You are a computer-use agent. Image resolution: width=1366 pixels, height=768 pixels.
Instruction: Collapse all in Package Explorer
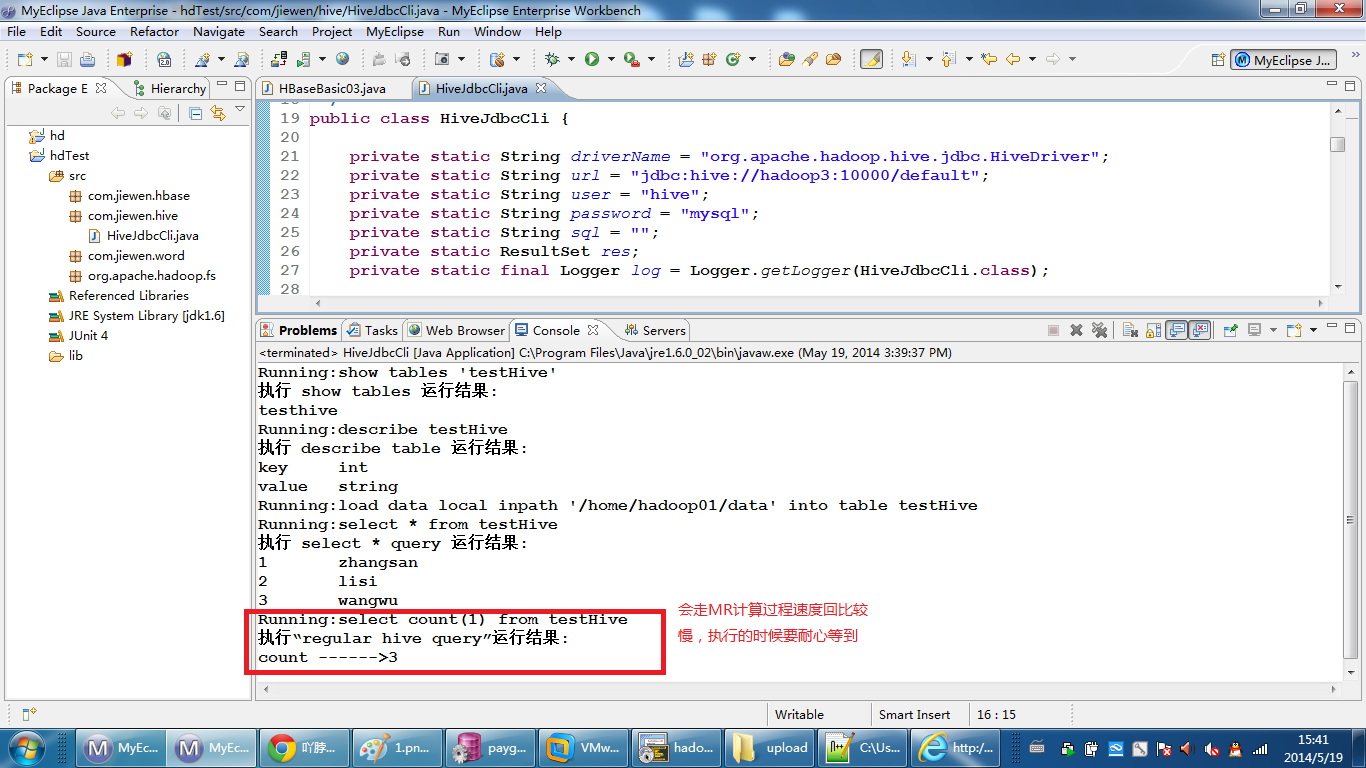tap(196, 113)
